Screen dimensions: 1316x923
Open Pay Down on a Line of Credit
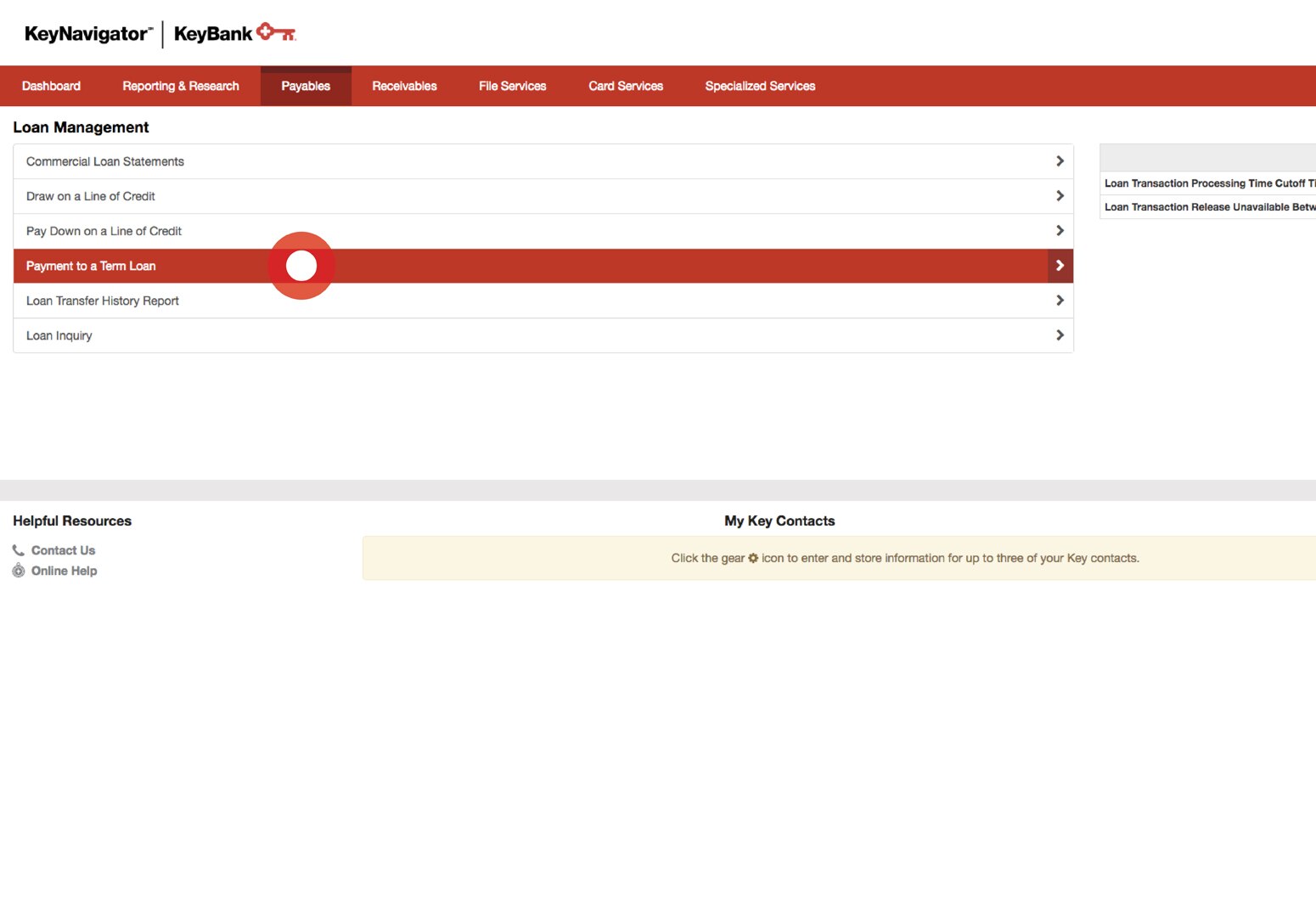[104, 230]
